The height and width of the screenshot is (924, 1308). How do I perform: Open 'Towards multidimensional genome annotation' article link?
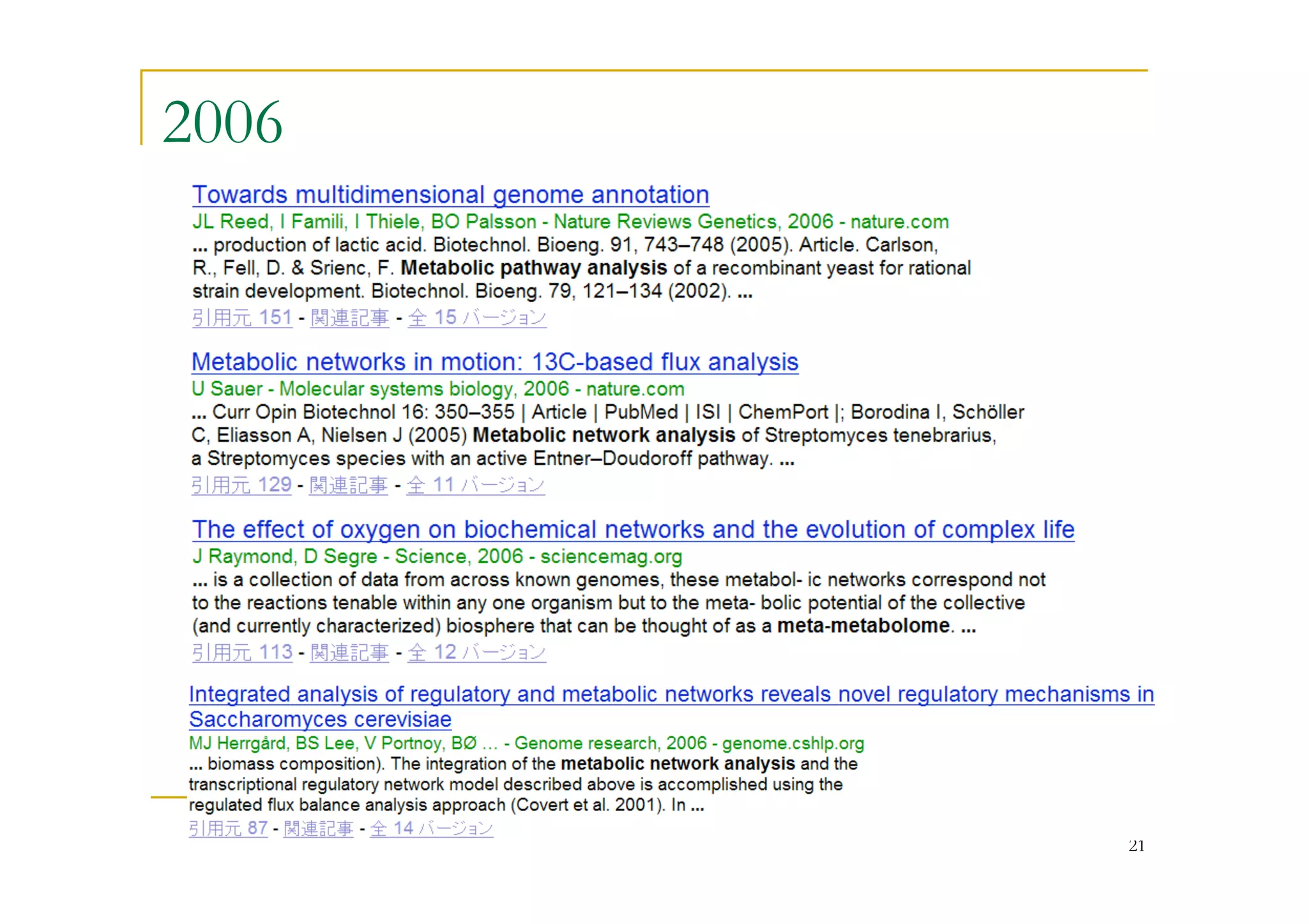(450, 195)
